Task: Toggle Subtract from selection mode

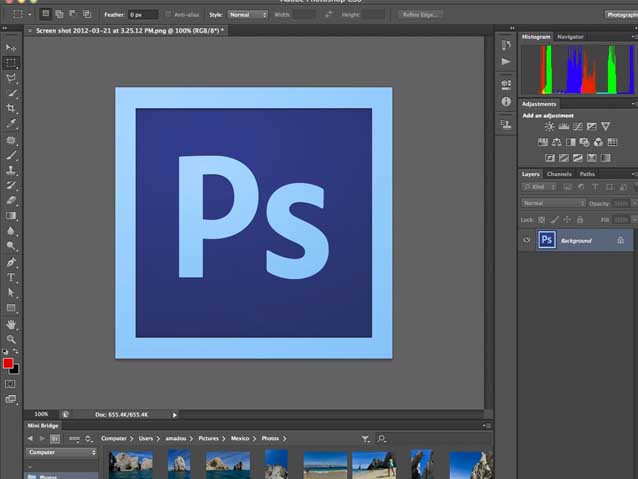Action: [x=73, y=14]
